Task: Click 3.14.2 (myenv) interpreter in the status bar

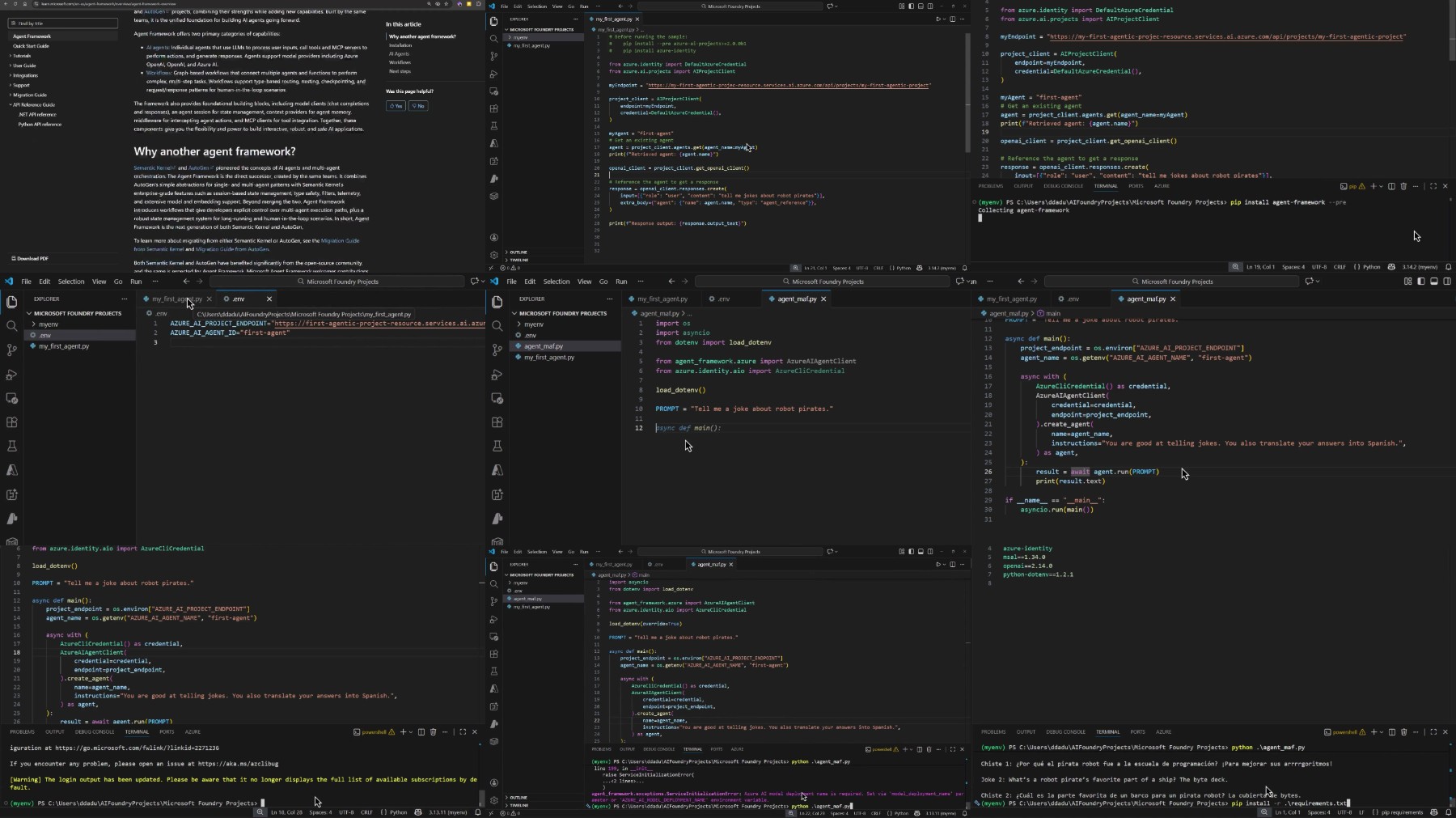Action: [1420, 267]
